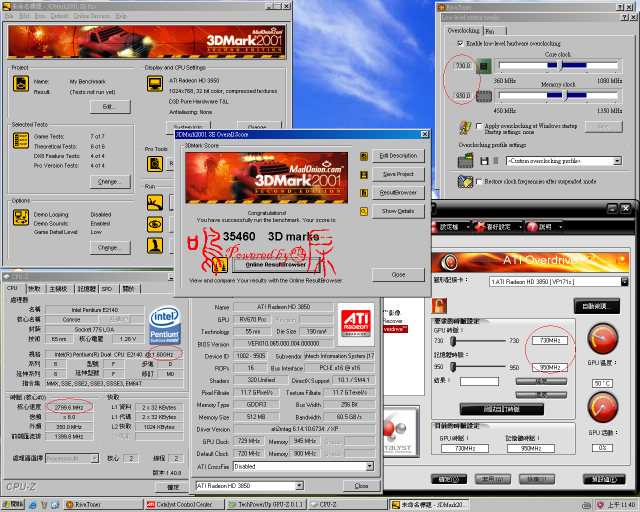Click the ATI Radeon logo in GPU-Z
640x512 pixels.
[356, 325]
